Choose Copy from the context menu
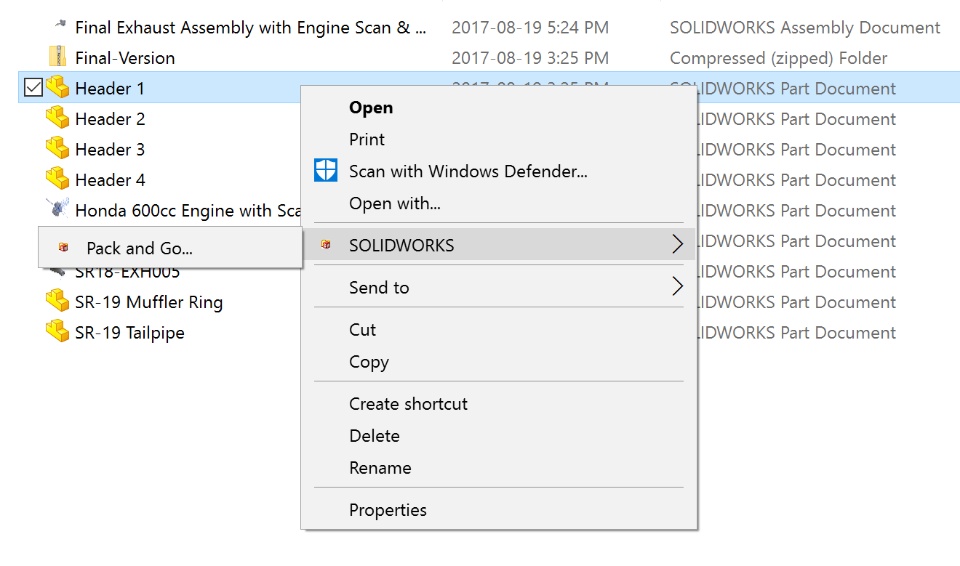 point(369,362)
